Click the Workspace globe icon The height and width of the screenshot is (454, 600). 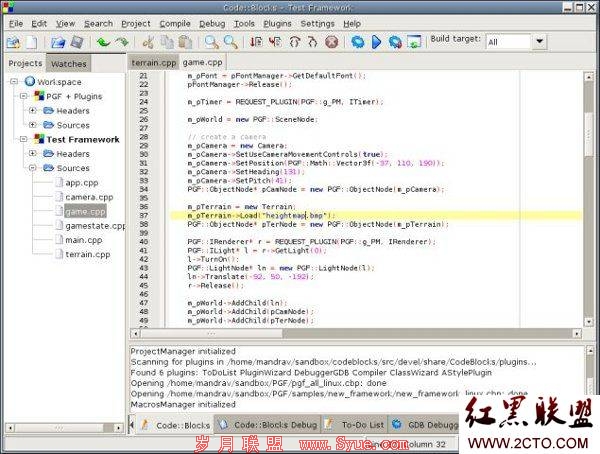(x=29, y=81)
